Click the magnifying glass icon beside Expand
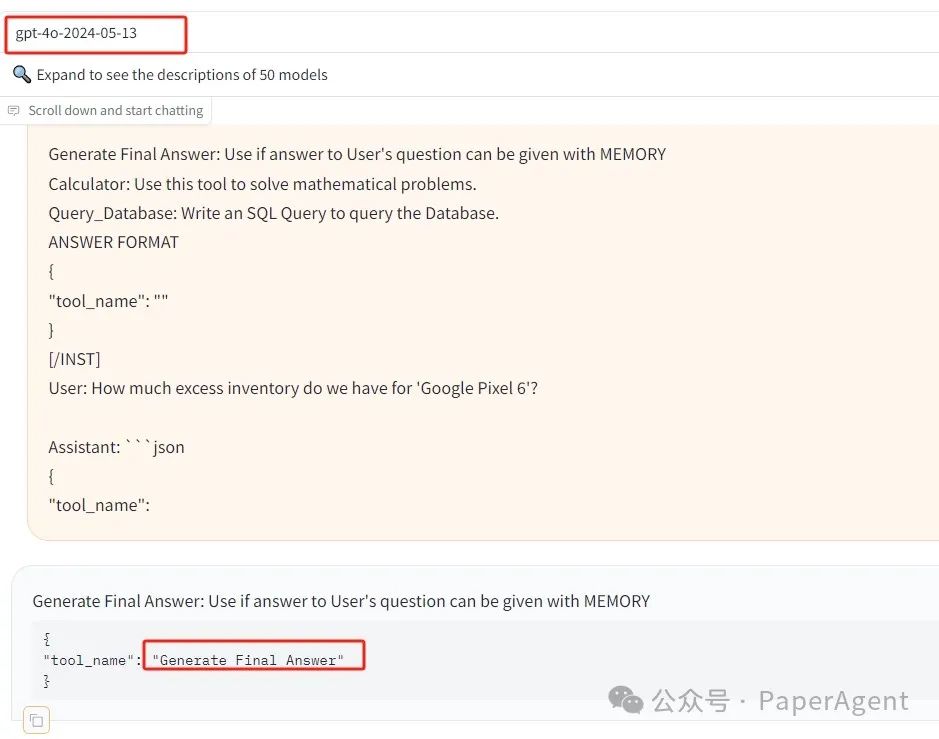This screenshot has height=739, width=939. 22,75
